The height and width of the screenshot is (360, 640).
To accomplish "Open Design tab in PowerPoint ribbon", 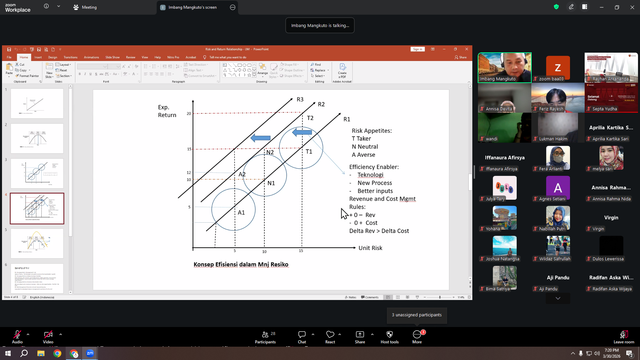I will pyautogui.click(x=53, y=57).
